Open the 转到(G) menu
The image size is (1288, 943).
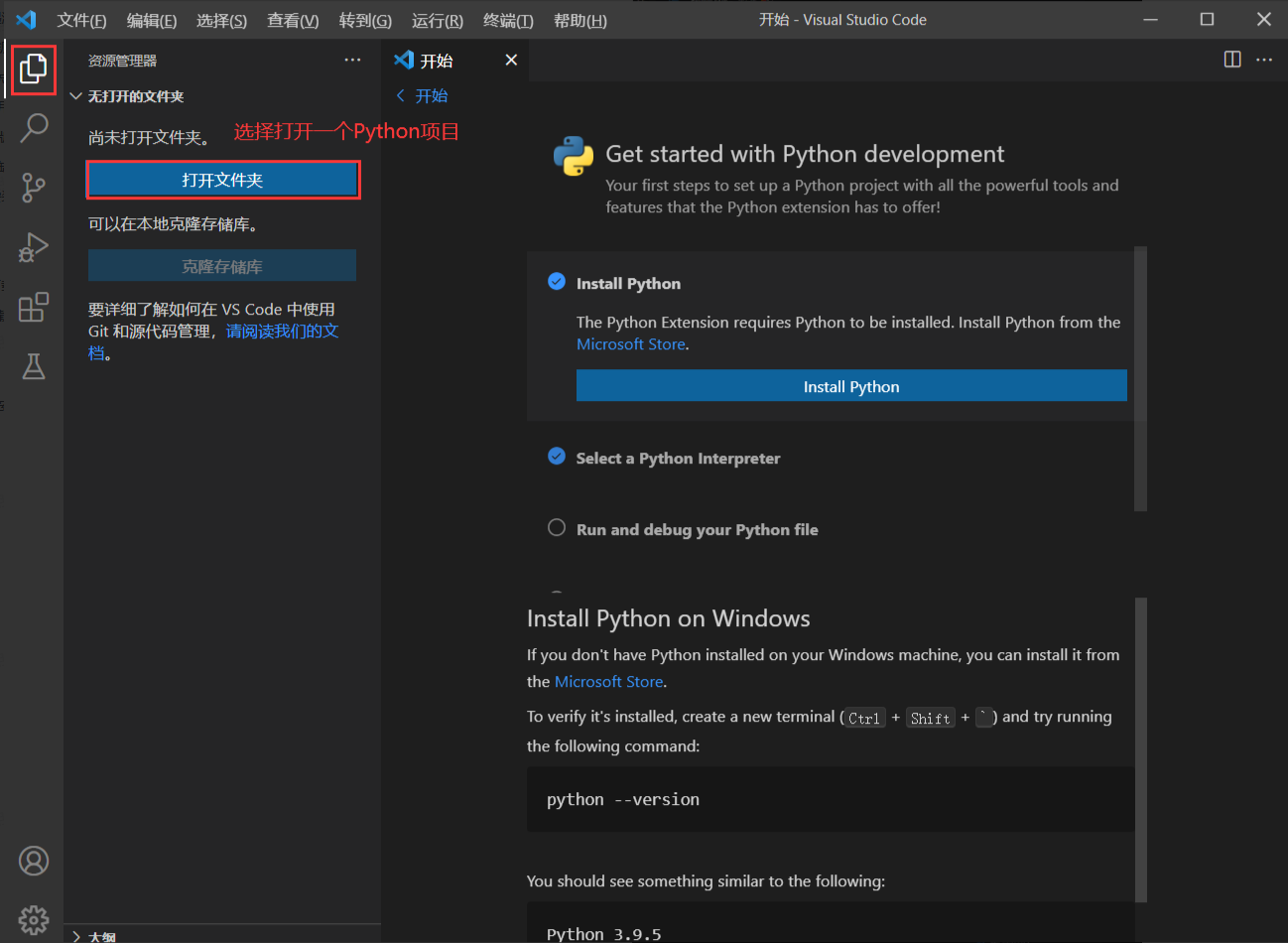pos(365,21)
